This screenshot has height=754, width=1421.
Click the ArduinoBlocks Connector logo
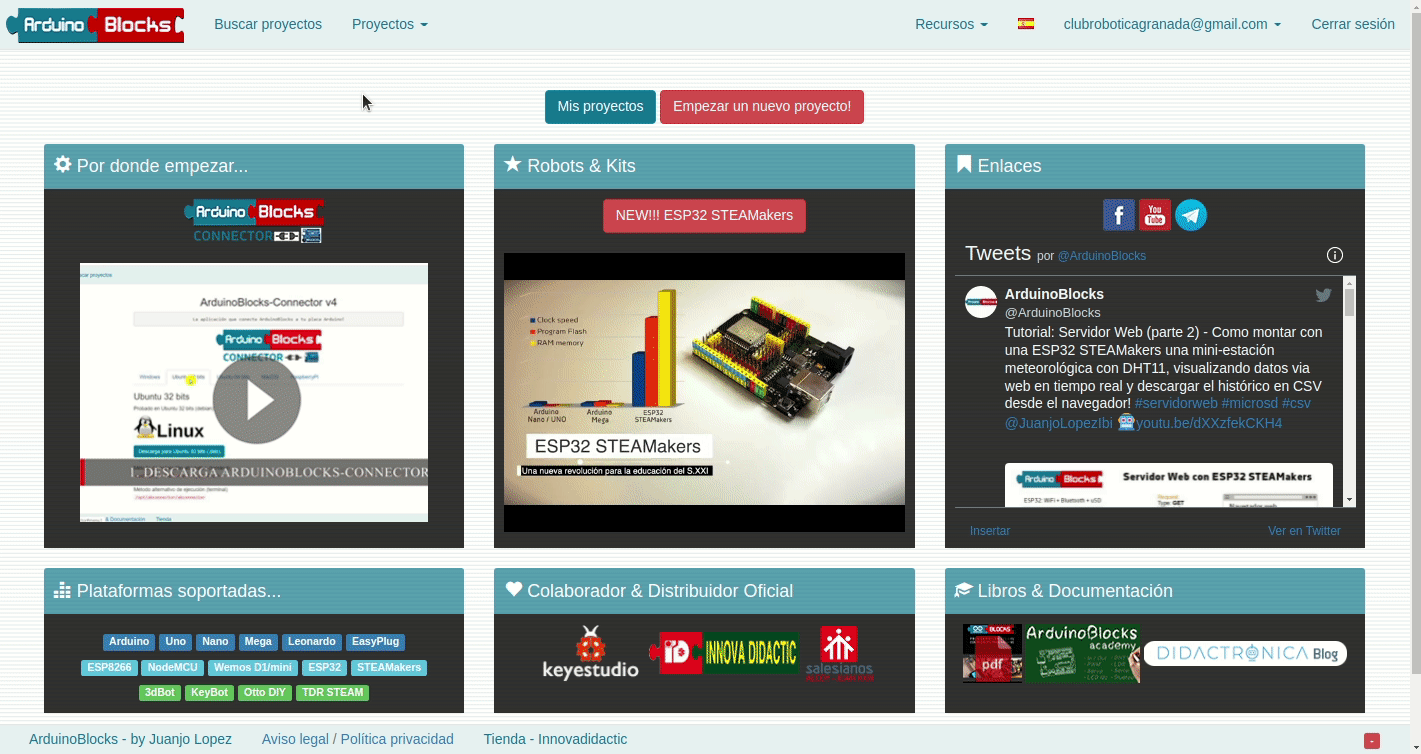(x=254, y=222)
